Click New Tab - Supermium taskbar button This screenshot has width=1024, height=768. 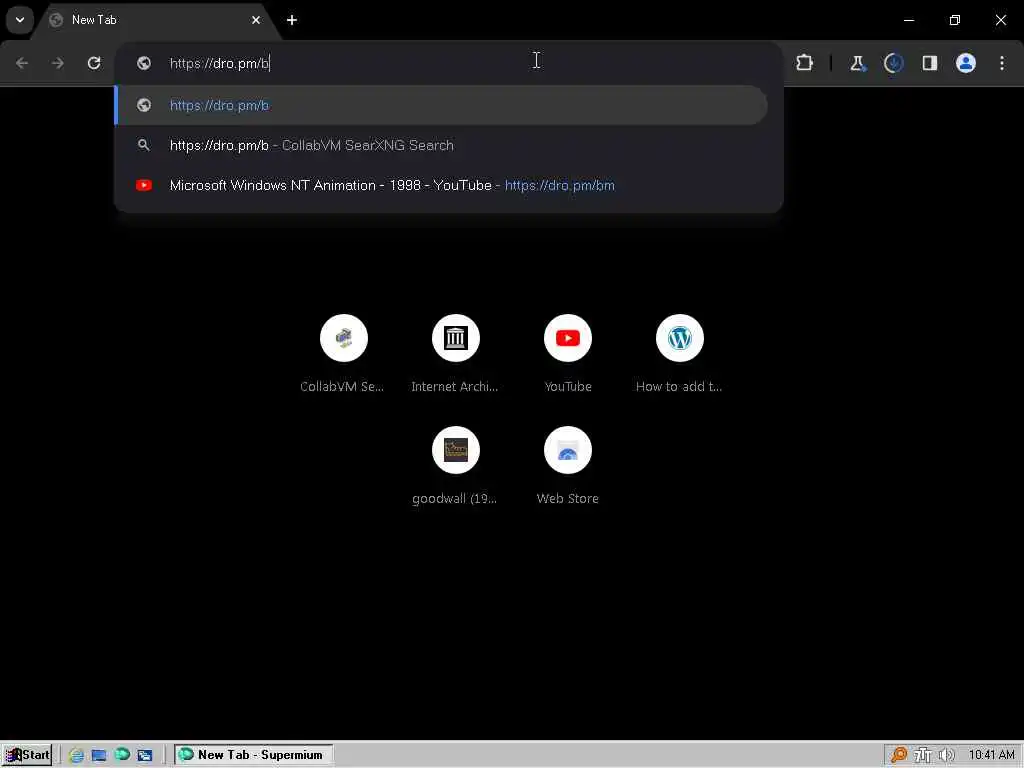[x=253, y=755]
